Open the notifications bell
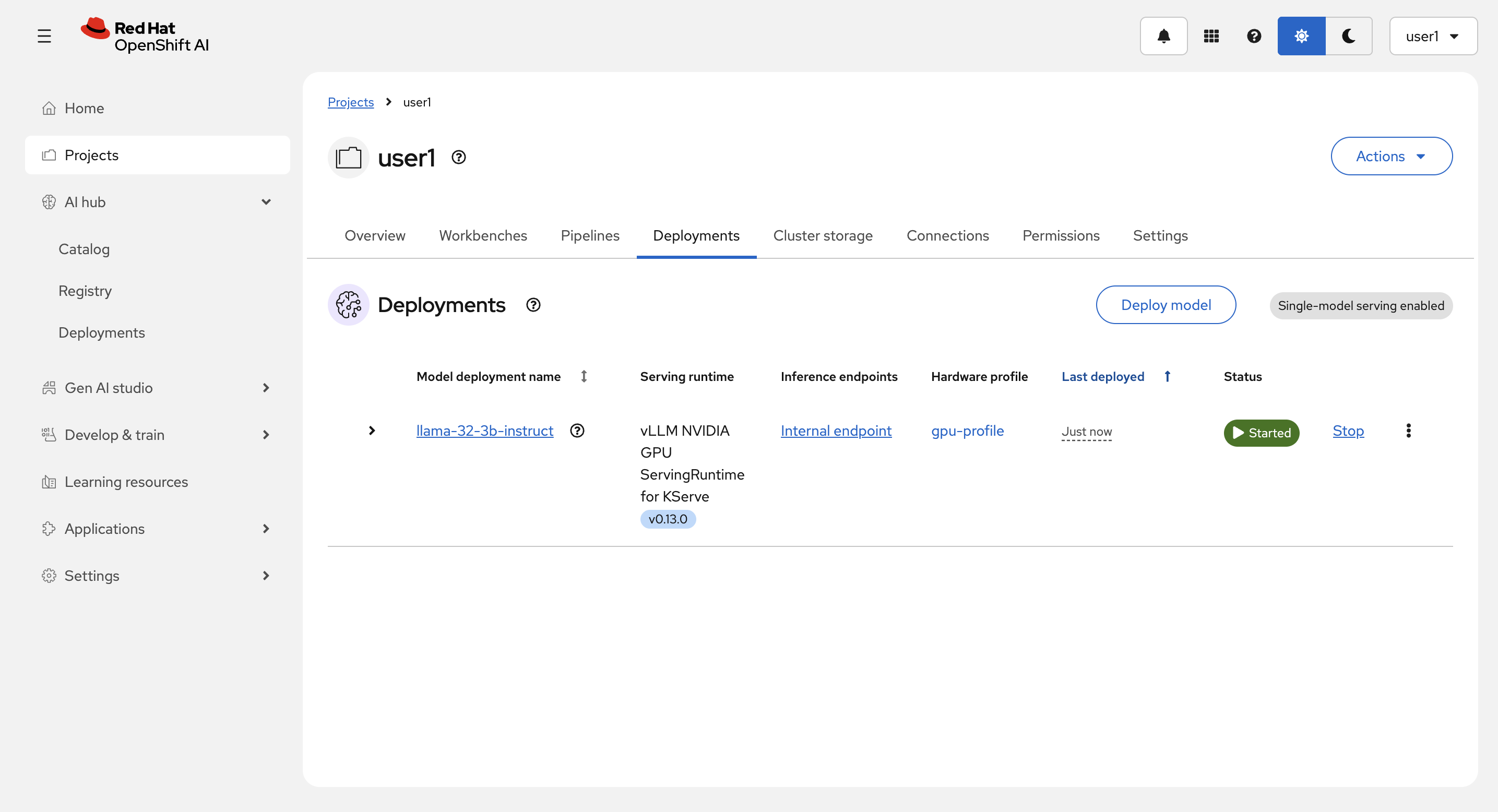 [1163, 36]
